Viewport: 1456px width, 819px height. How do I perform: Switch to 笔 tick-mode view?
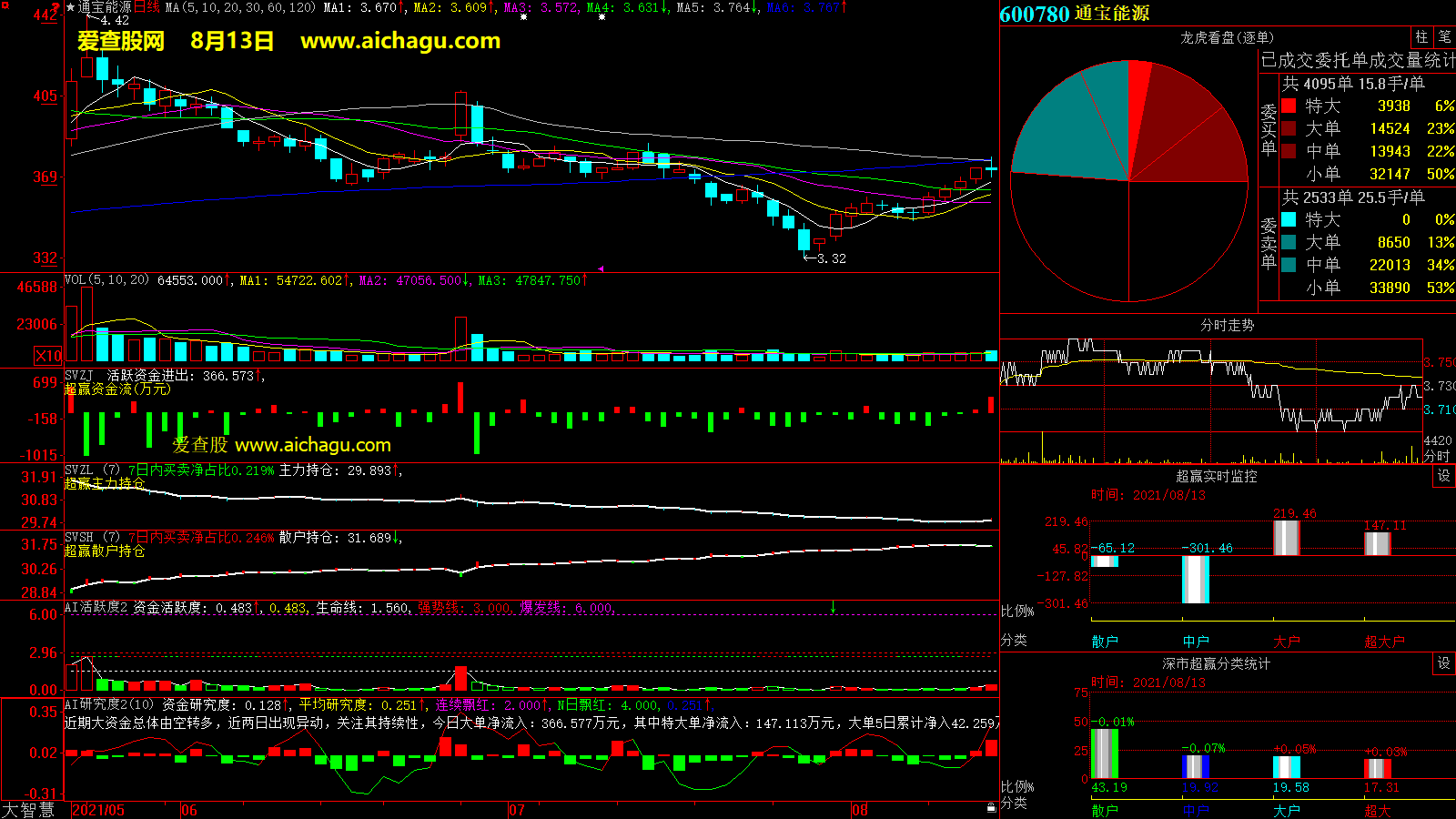coord(1444,36)
